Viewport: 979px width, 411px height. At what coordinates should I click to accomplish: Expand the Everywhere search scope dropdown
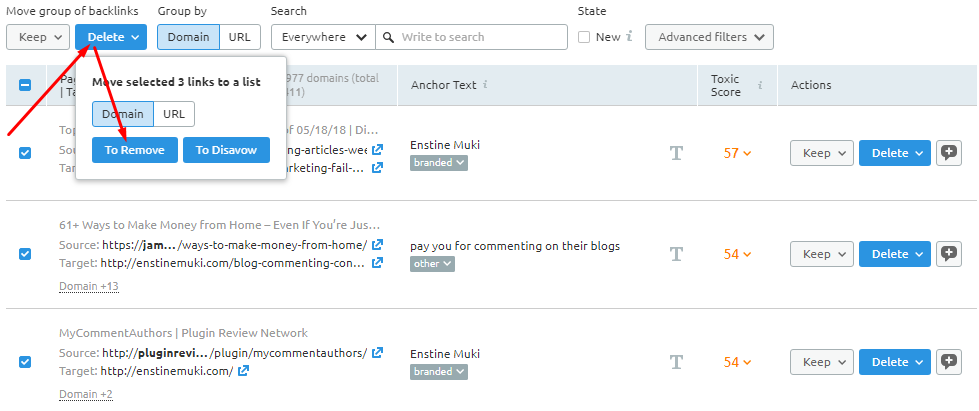pos(323,37)
